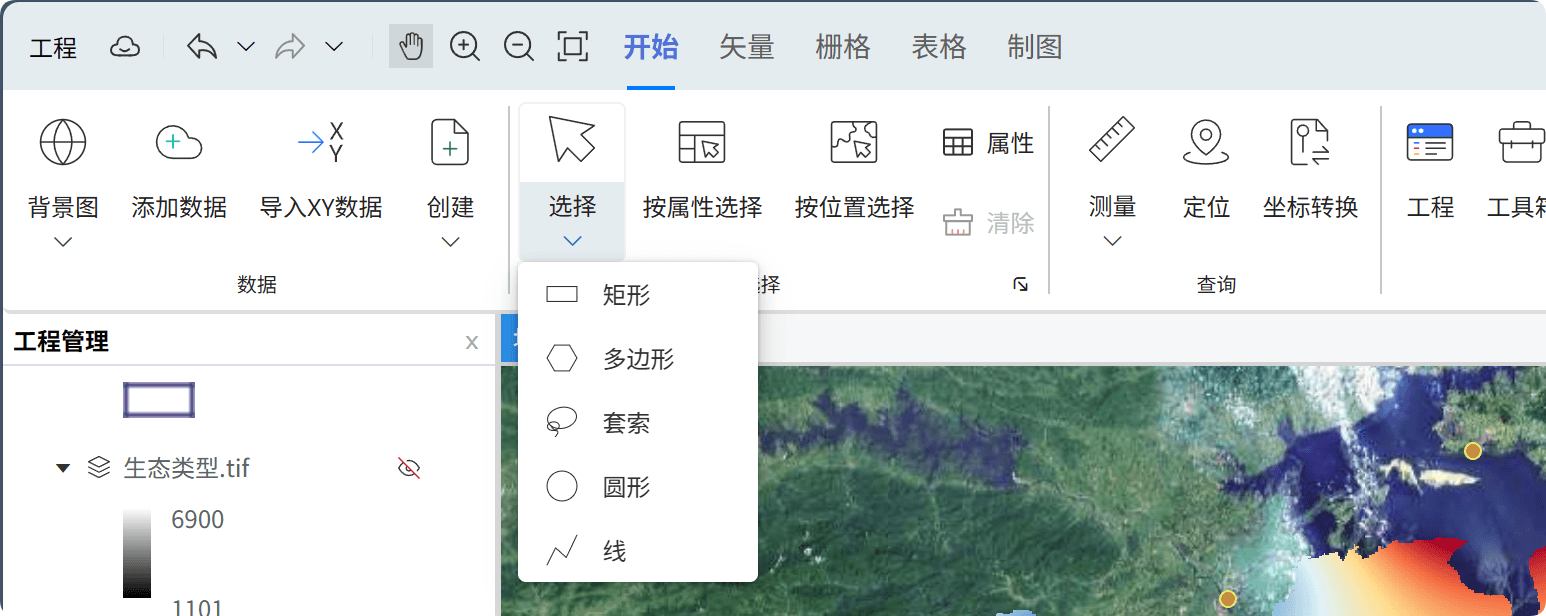1546x616 pixels.
Task: Expand the 创建 dropdown menu
Action: 449,241
